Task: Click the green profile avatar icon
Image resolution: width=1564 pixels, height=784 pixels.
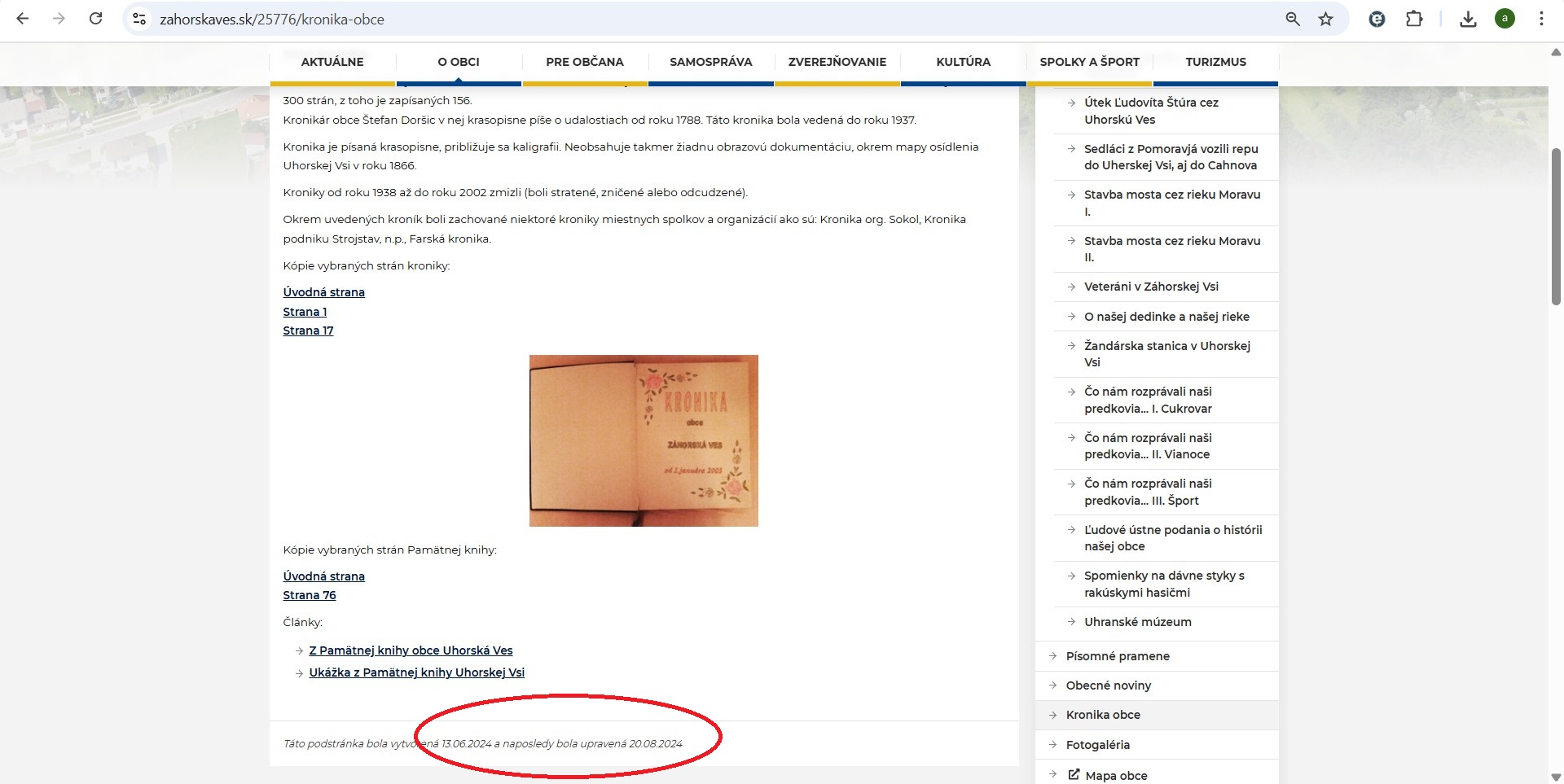Action: coord(1505,19)
